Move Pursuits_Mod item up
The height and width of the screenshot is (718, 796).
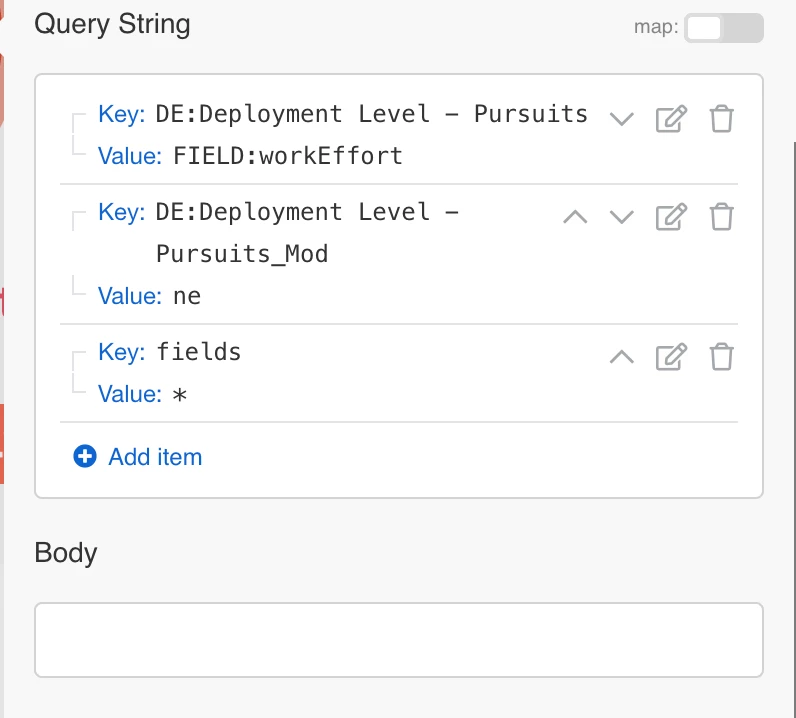[575, 216]
